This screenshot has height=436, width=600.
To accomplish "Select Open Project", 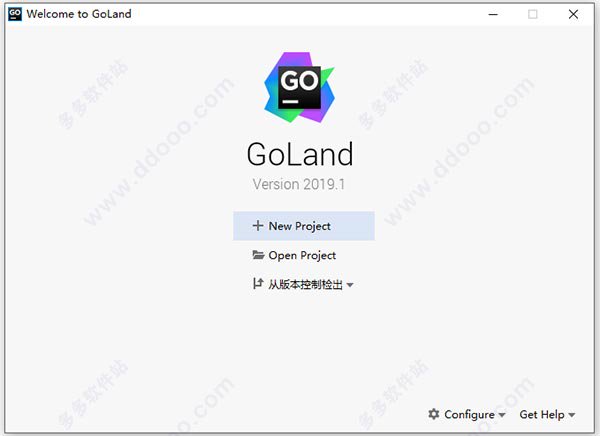I will point(304,255).
